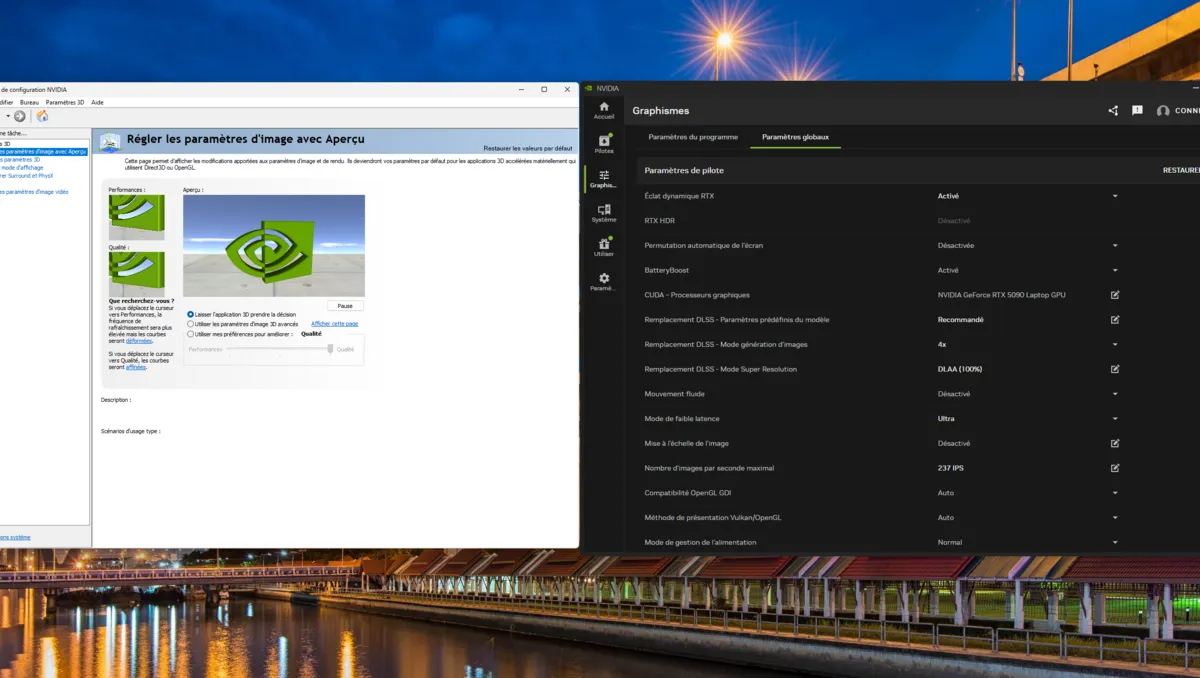Viewport: 1200px width, 678px height.
Task: Select Utiliser les paramètres d'image 3D avancés
Action: (x=191, y=324)
